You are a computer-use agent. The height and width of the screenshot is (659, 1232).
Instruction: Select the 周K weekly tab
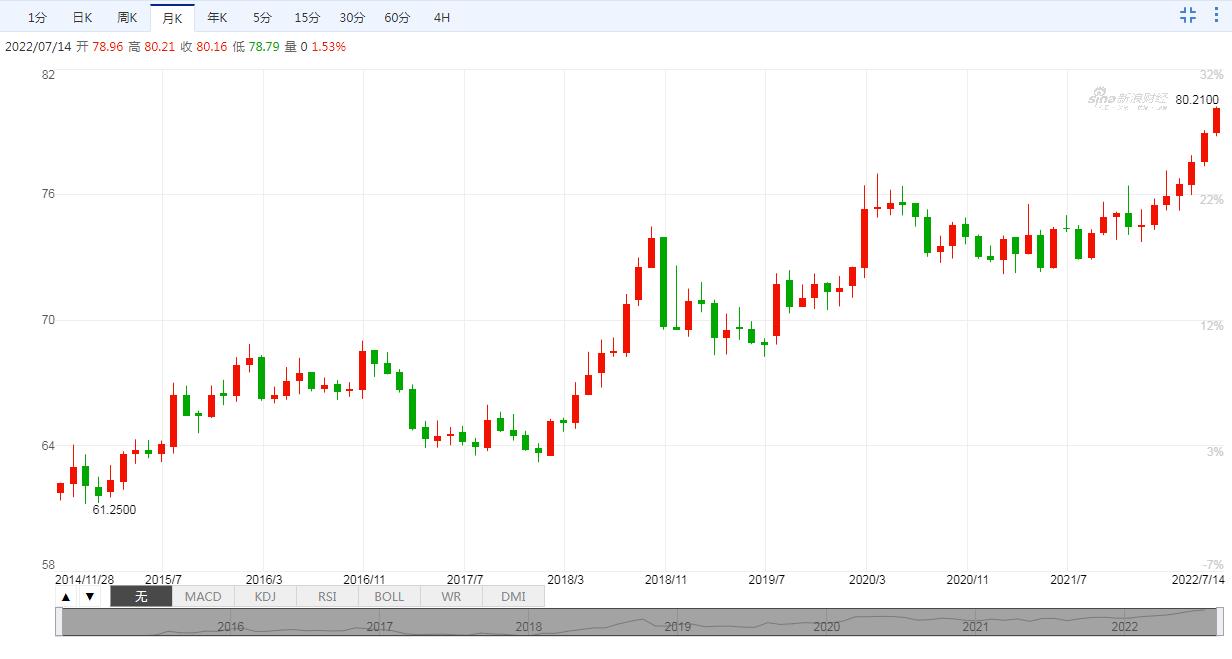tap(127, 17)
